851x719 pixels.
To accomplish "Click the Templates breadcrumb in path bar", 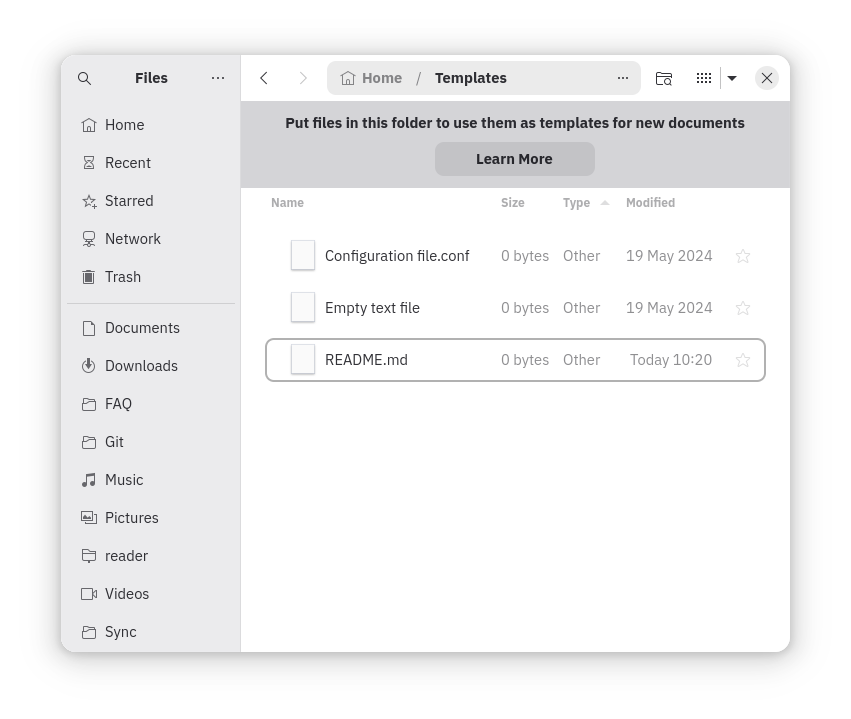I will [x=471, y=78].
